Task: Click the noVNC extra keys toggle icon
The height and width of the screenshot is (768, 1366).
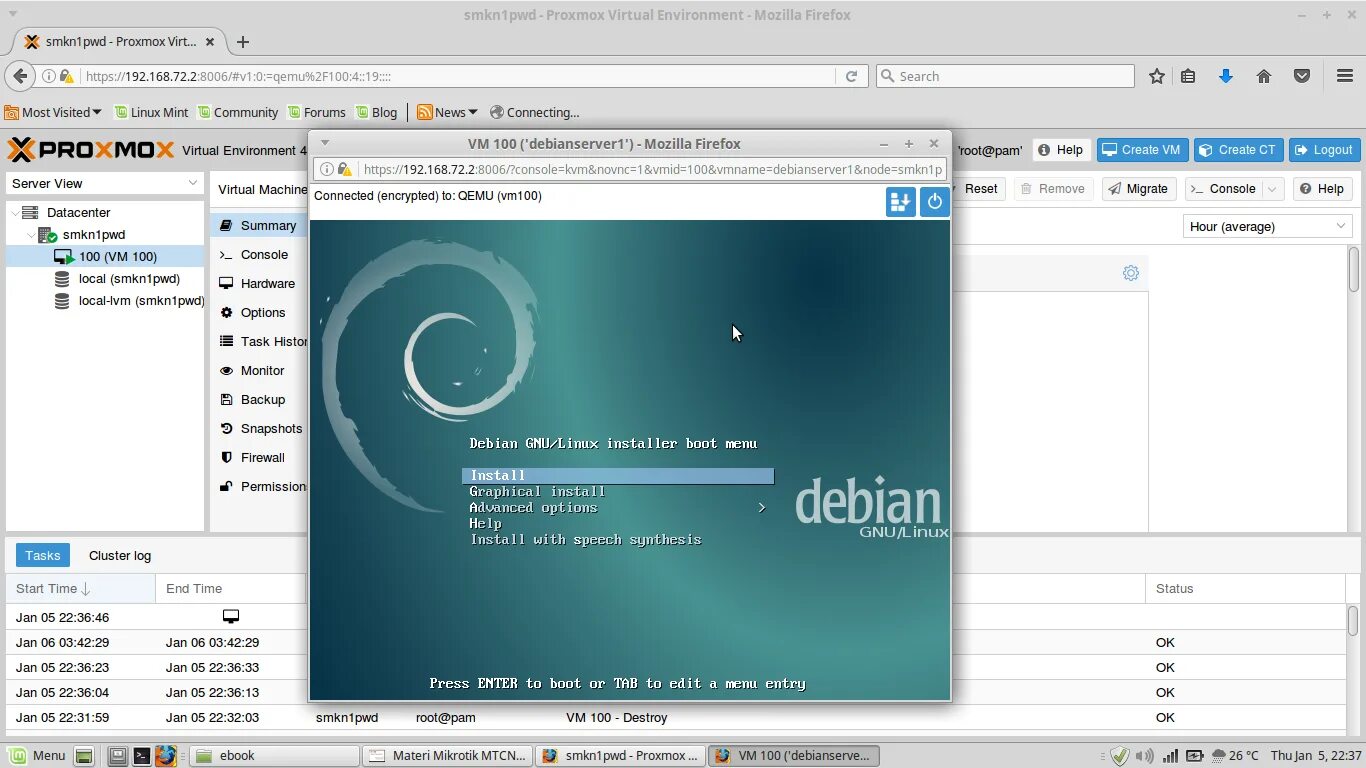Action: [900, 201]
